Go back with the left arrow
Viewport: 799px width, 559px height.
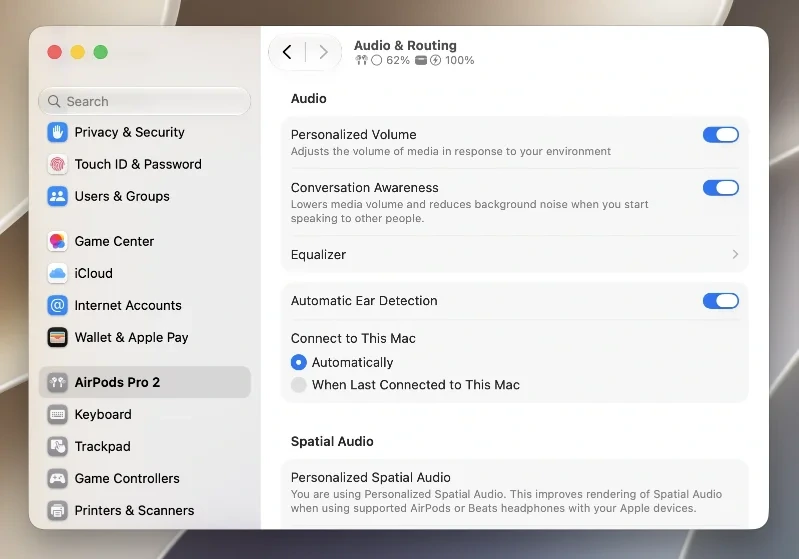pos(287,52)
